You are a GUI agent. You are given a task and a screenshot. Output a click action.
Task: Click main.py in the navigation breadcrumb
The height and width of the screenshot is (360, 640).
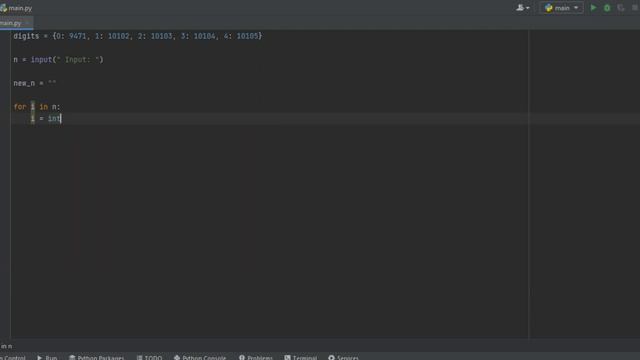[x=16, y=8]
